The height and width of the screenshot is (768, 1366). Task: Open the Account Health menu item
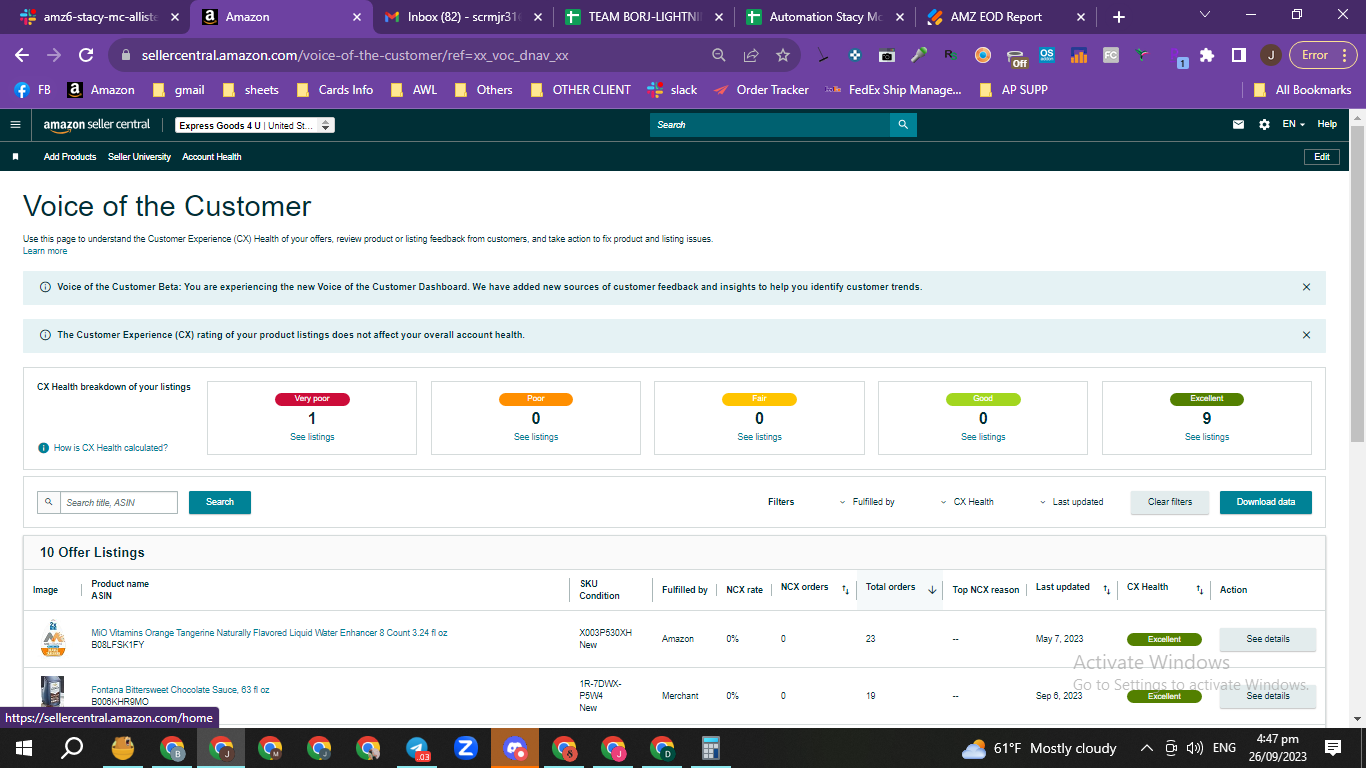(212, 157)
